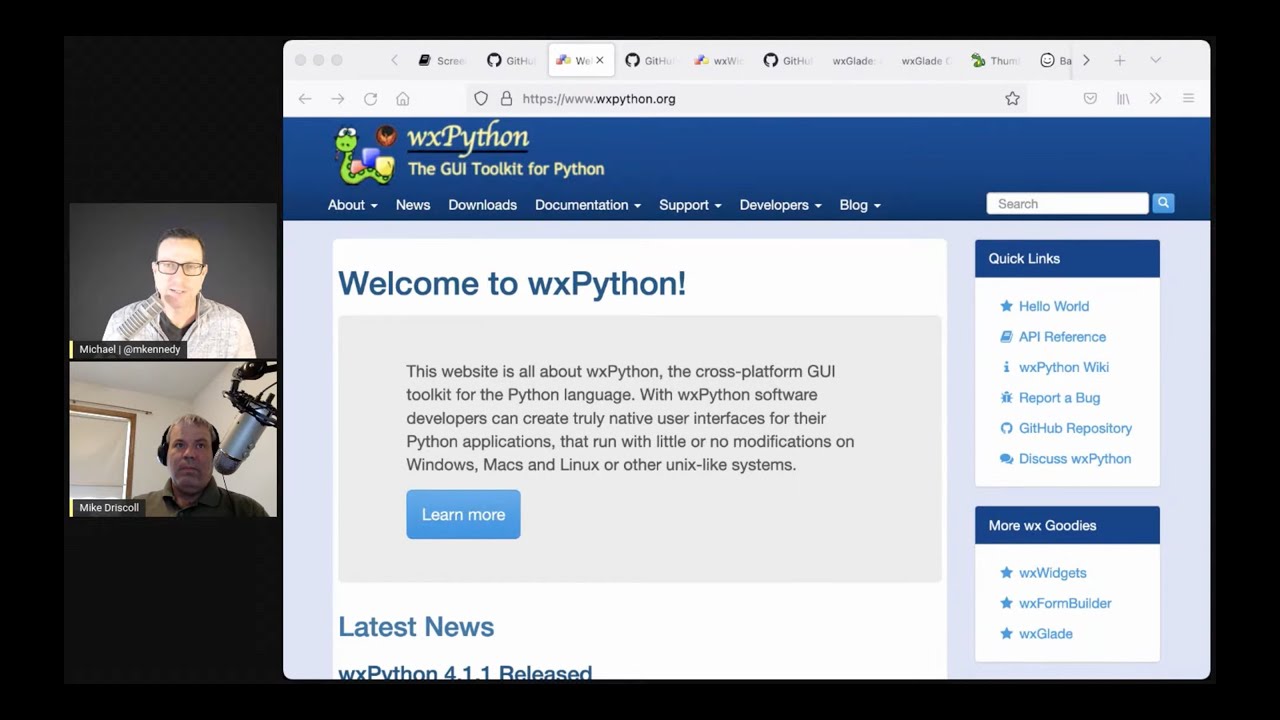Expand the Documentation dropdown menu

click(587, 205)
